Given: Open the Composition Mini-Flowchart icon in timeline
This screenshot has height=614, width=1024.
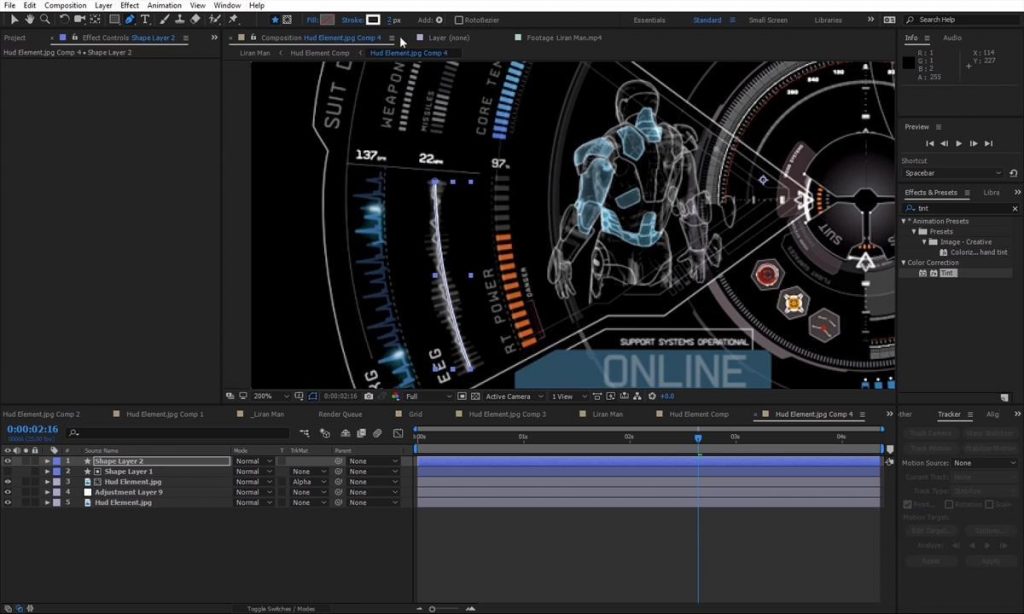Looking at the screenshot, I should (x=304, y=433).
